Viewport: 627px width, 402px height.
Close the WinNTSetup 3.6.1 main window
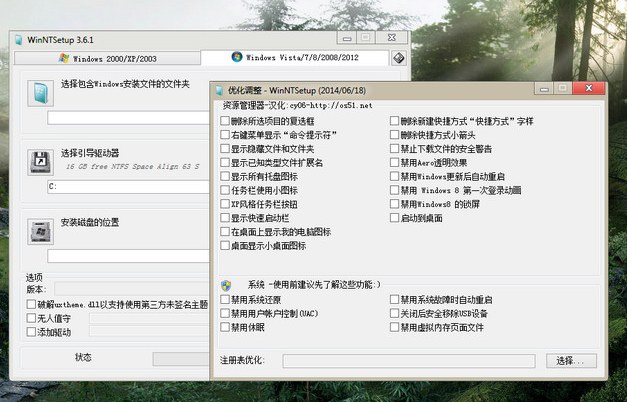[392, 38]
